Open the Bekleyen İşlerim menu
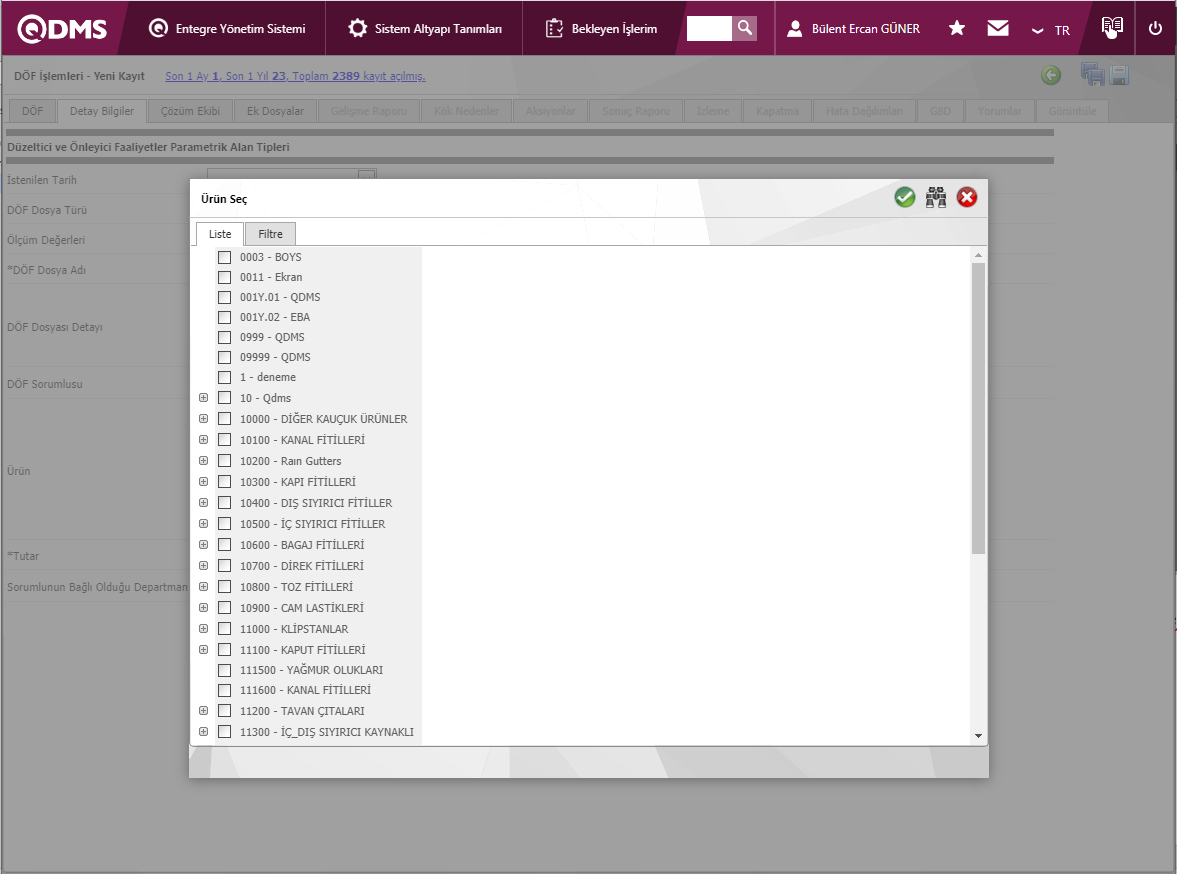 pos(602,29)
